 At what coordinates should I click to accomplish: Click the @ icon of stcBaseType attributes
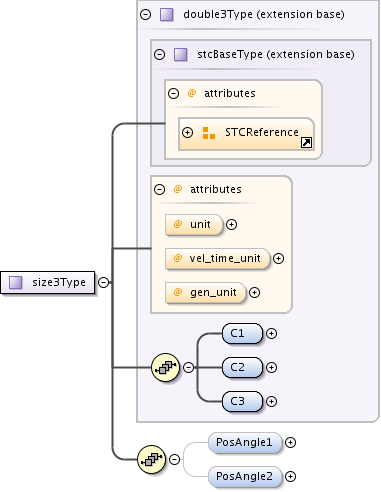pos(192,93)
